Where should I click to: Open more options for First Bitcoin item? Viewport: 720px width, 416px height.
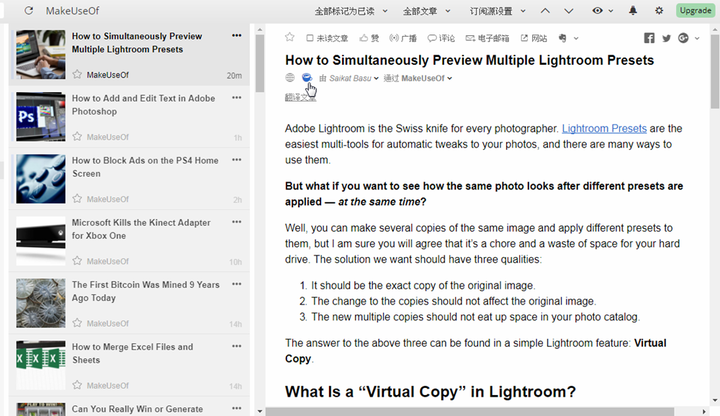tap(236, 284)
